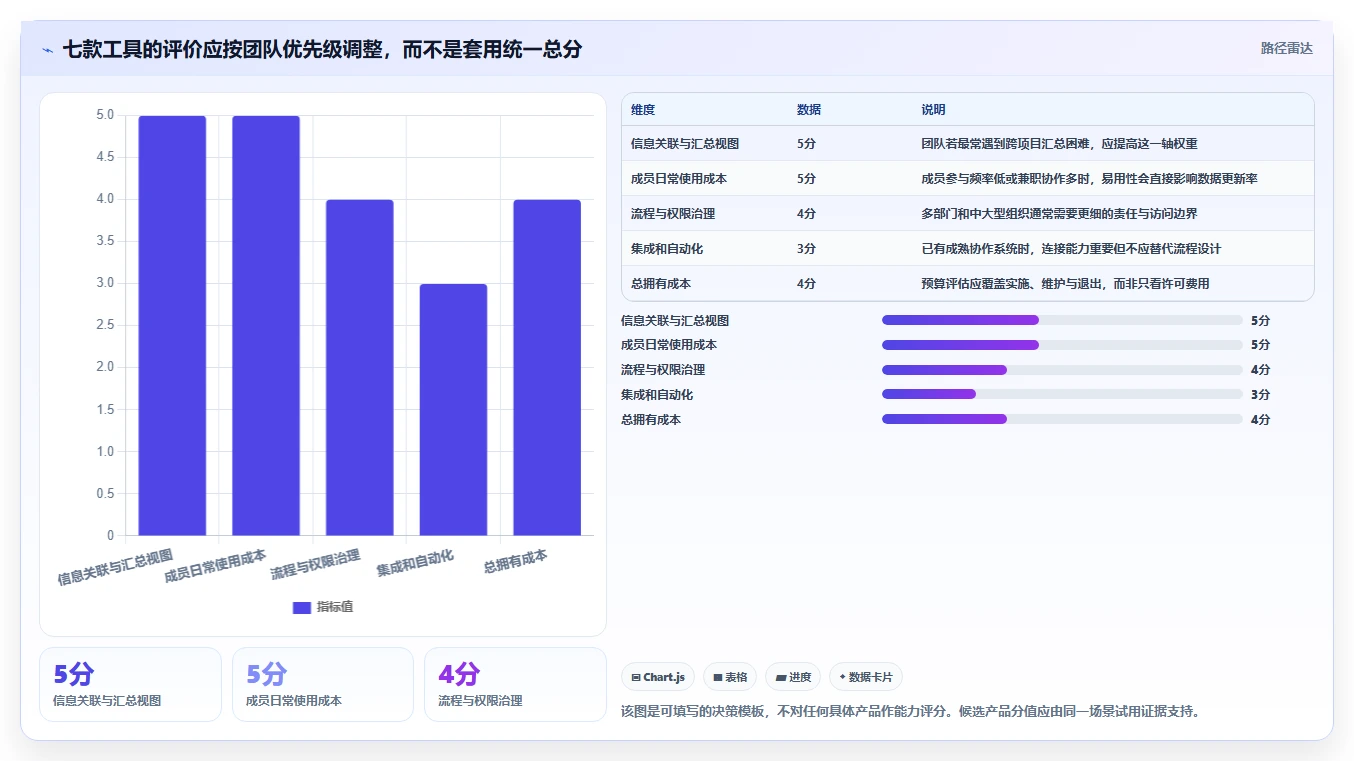Click the 总拥有成本 progress bar

(1062, 419)
